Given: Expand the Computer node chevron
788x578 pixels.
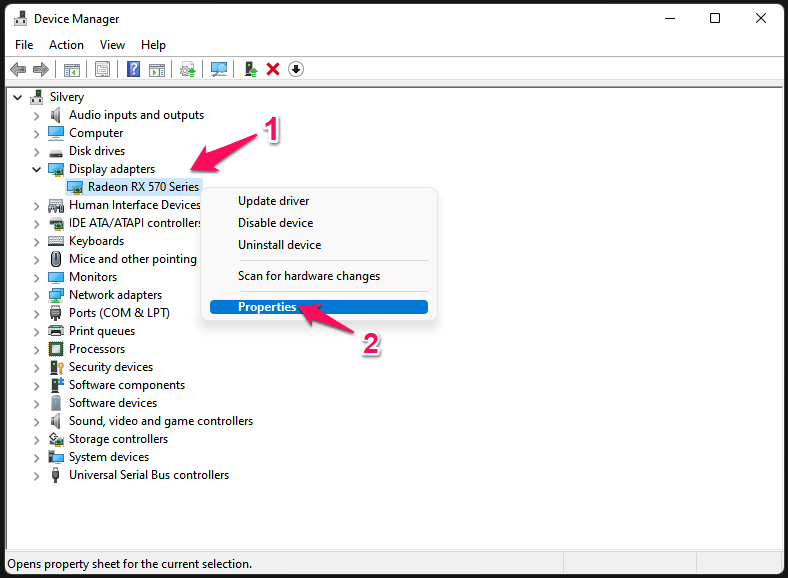Looking at the screenshot, I should (36, 134).
